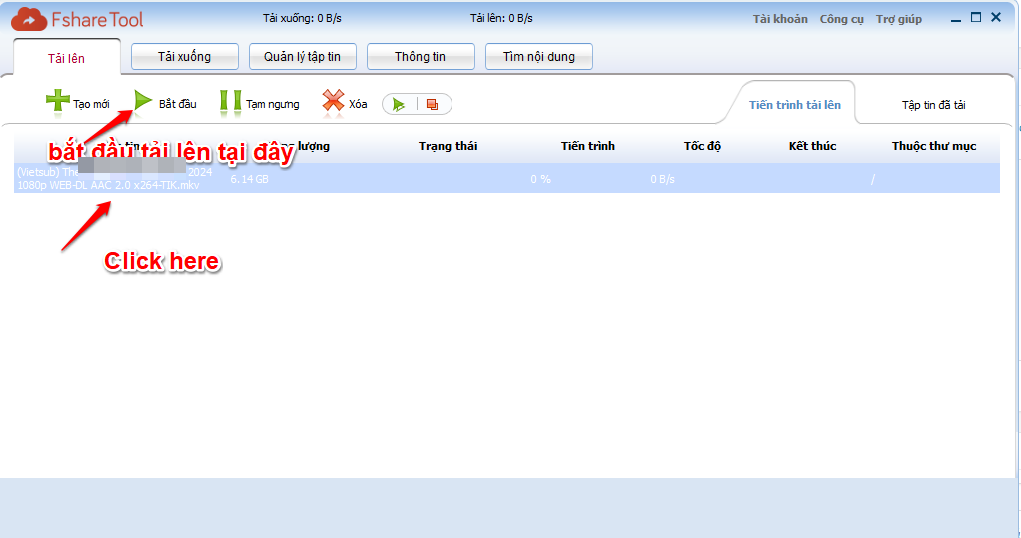Open the Tải xuống tab
Screen dimensions: 1021x538
coord(185,57)
